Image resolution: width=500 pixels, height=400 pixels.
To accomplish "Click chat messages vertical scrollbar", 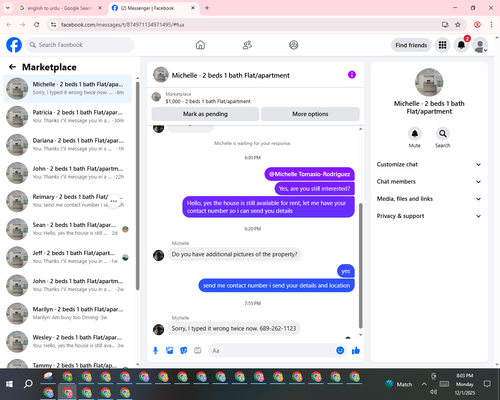I will [x=360, y=265].
